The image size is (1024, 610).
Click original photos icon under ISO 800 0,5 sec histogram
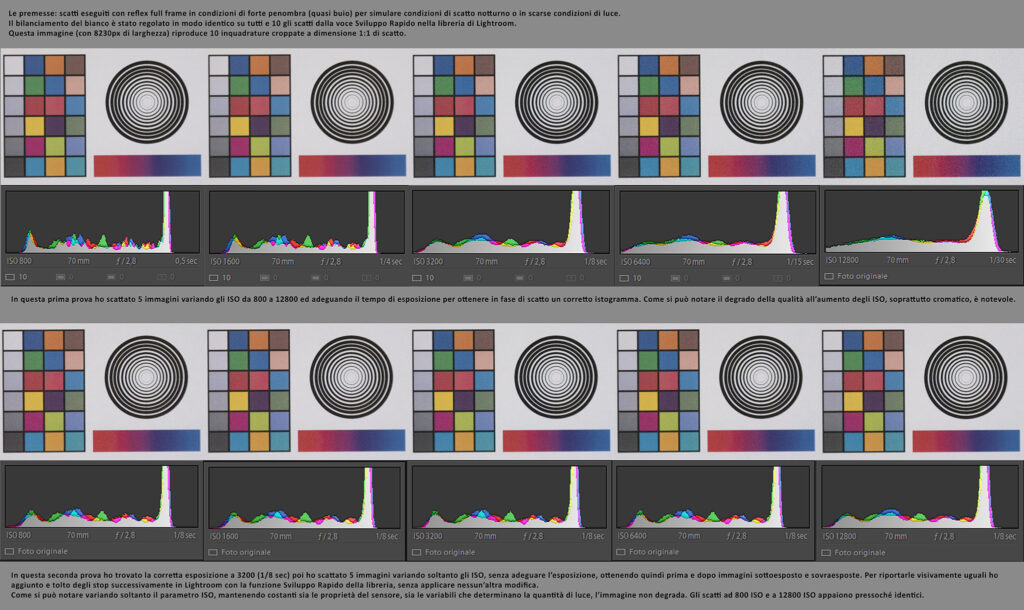10,277
